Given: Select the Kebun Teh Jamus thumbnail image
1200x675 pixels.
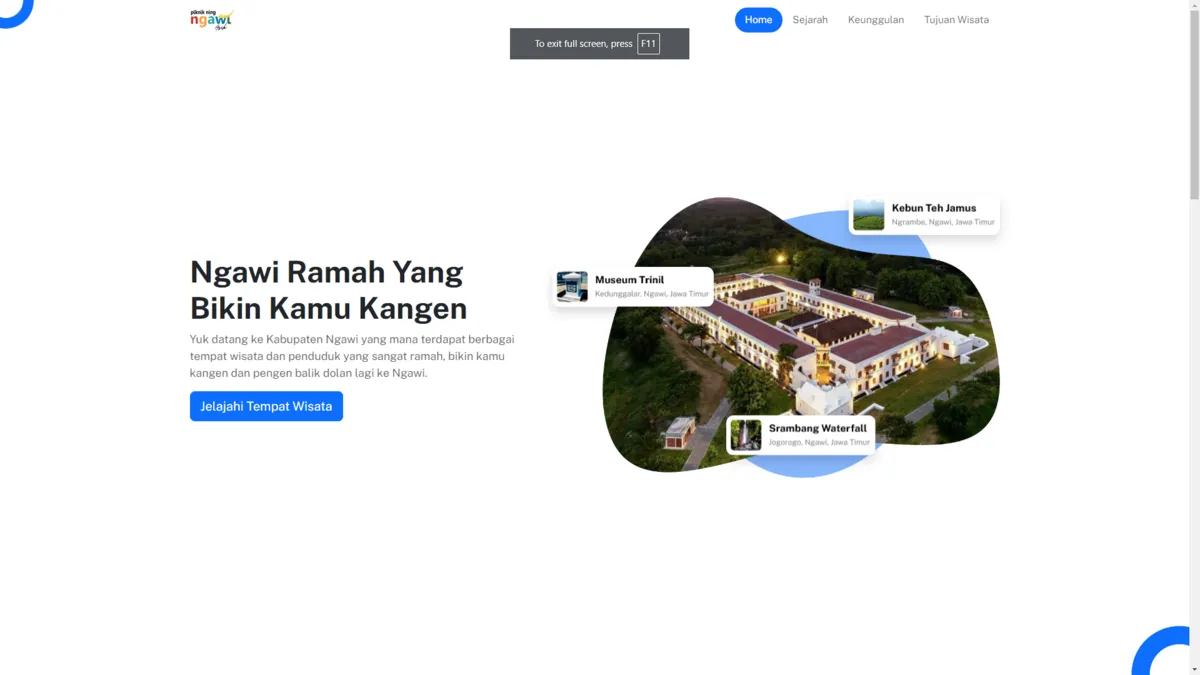Looking at the screenshot, I should (869, 215).
